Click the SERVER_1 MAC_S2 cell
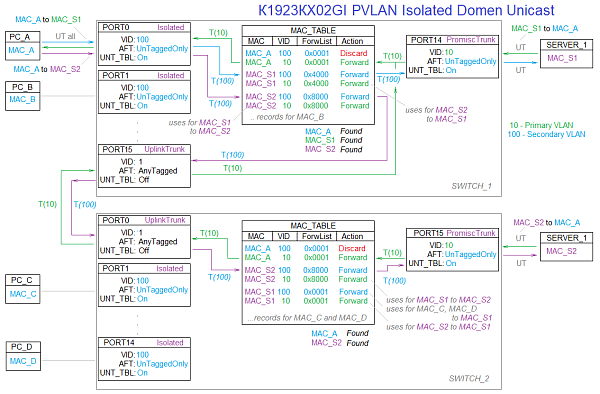600x394 pixels. click(561, 251)
